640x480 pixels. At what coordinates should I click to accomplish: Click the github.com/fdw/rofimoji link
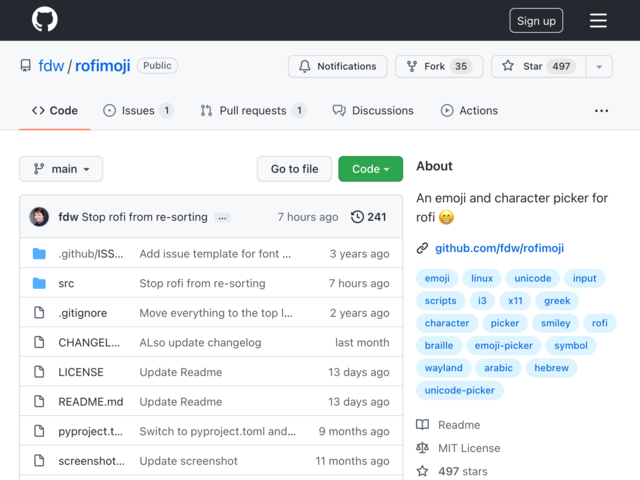coord(500,248)
